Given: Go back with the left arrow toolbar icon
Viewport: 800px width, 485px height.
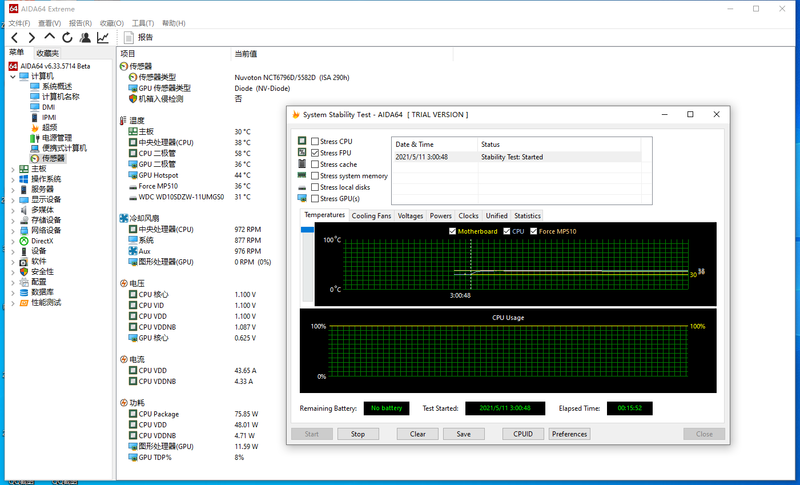Looking at the screenshot, I should (x=15, y=37).
